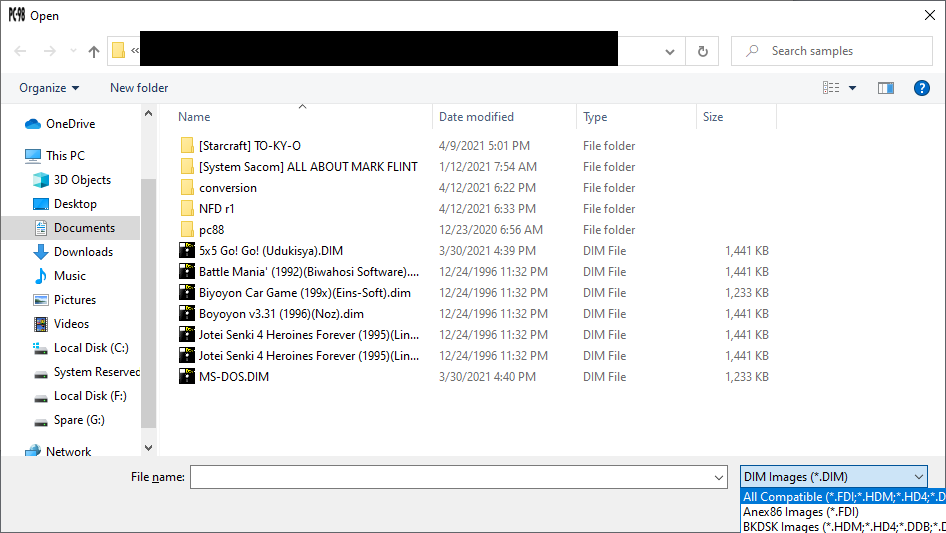Click the sidebar scroll down arrow
The height and width of the screenshot is (533, 946).
click(148, 448)
